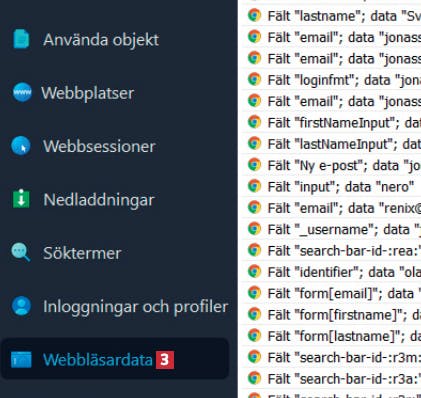Viewport: 421px width, 398px height.
Task: Select the row Fält "input"; data "nero"
Action: coord(331,186)
